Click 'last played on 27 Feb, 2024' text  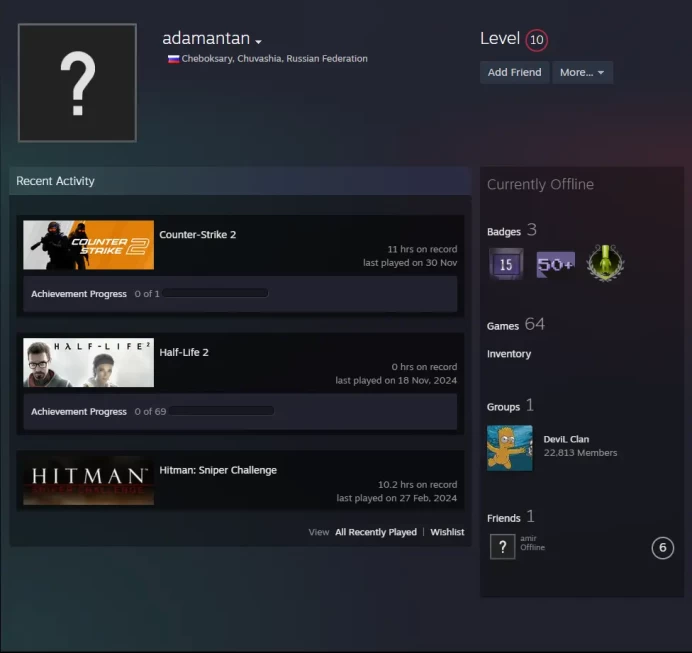coord(396,499)
